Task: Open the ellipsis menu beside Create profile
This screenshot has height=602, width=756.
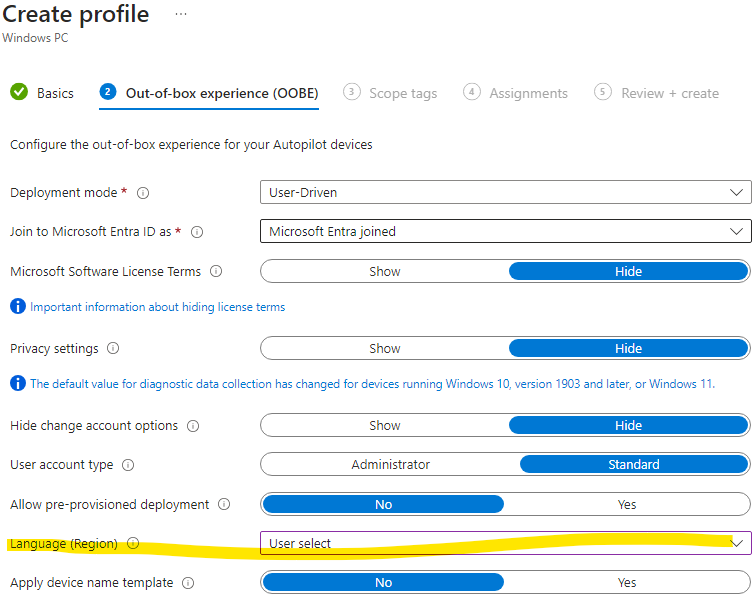Action: click(x=181, y=14)
